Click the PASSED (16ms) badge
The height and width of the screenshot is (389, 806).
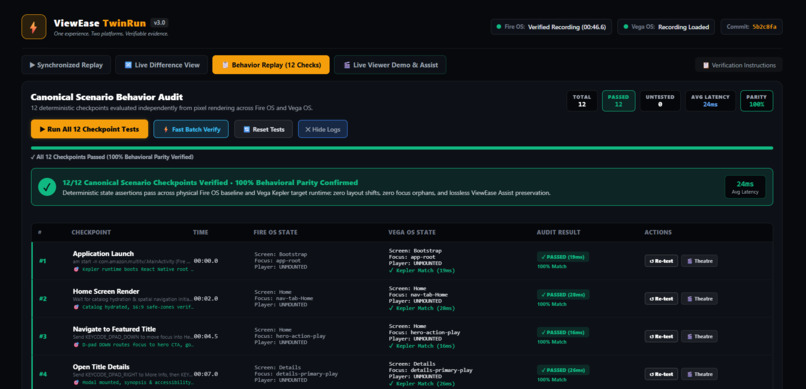point(563,332)
